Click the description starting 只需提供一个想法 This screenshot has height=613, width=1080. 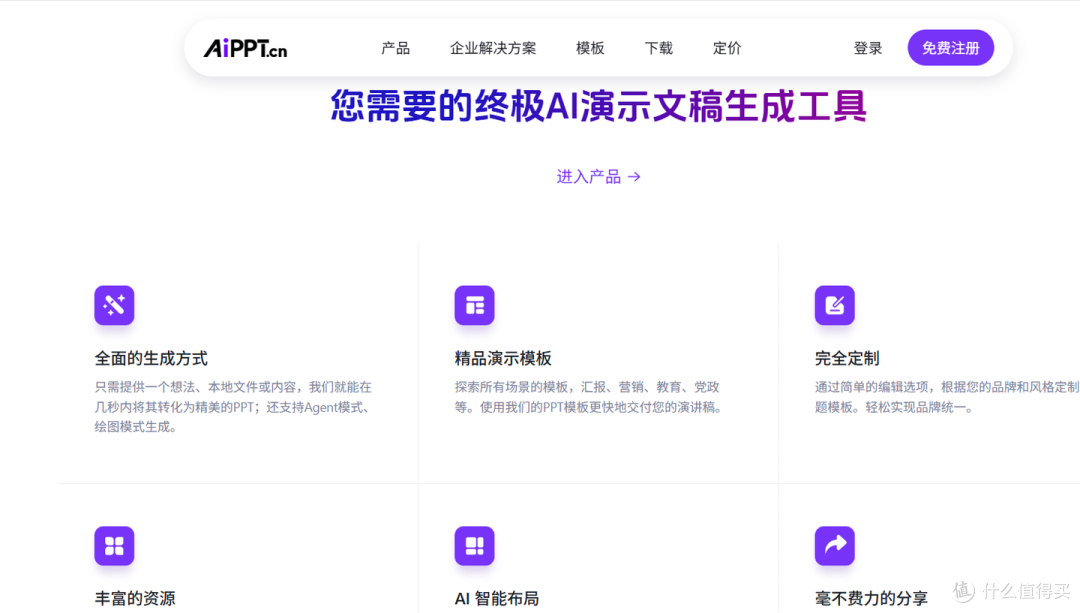pos(234,407)
